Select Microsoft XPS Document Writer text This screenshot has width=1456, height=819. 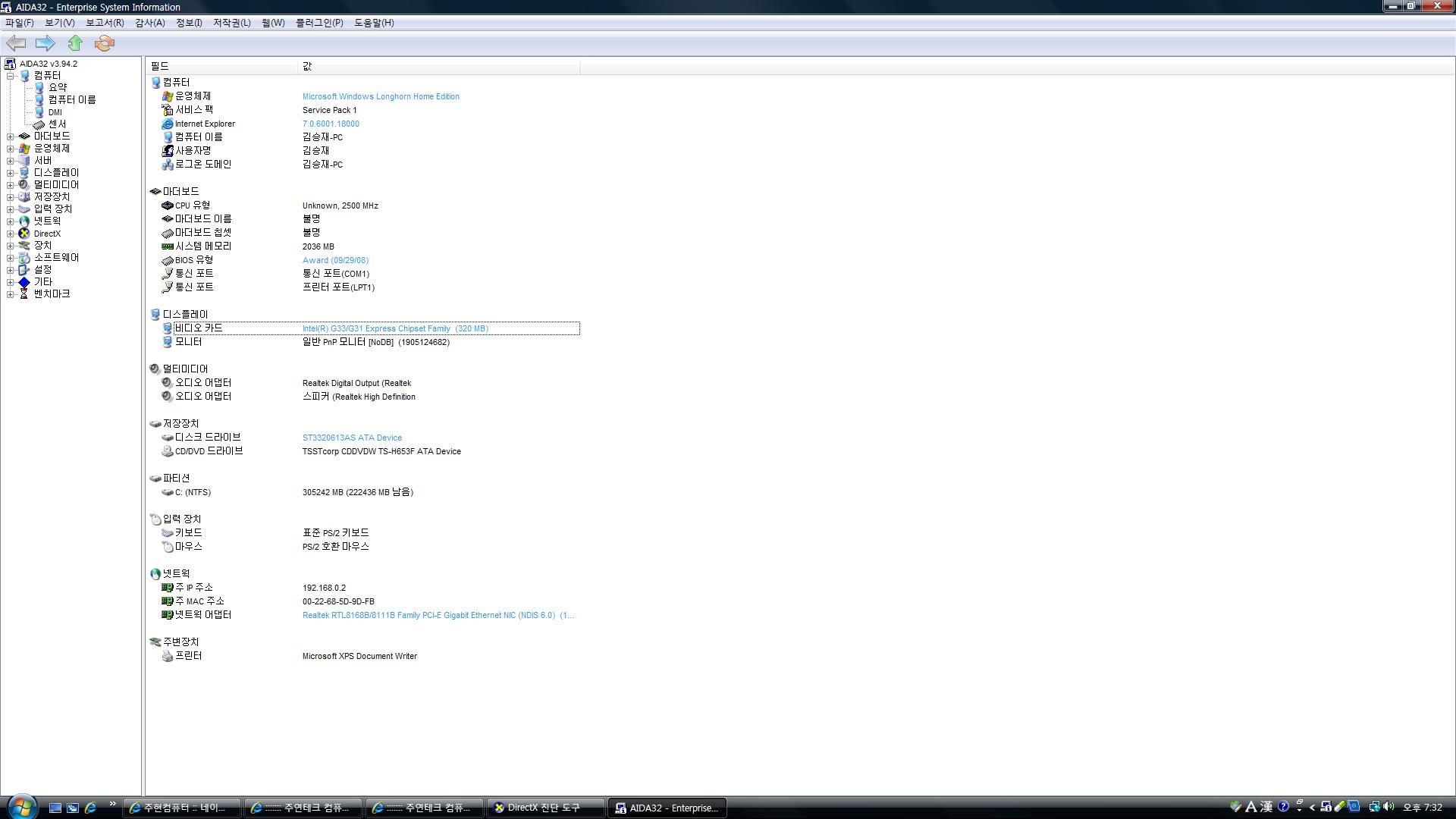coord(359,656)
